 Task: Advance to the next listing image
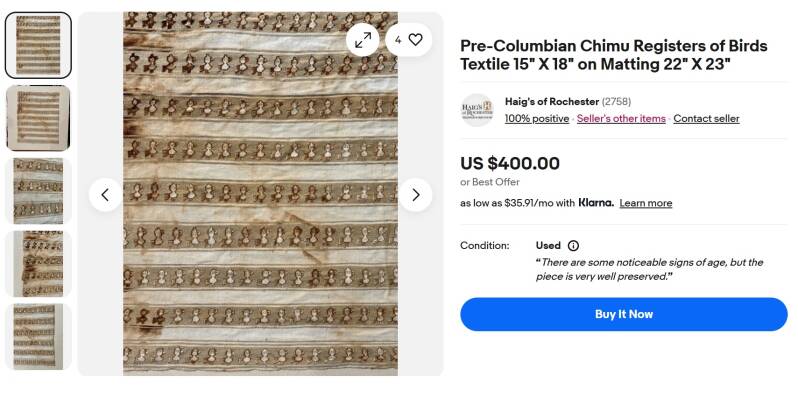(415, 194)
